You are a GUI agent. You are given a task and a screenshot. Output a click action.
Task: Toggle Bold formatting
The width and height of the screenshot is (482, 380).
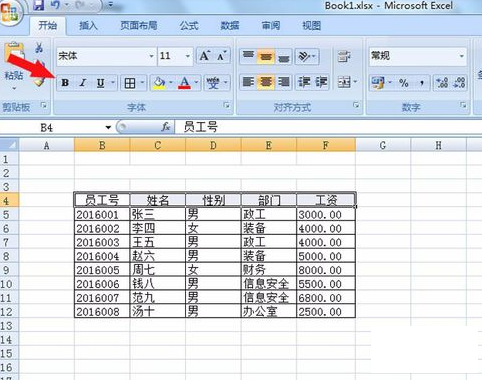pyautogui.click(x=65, y=83)
